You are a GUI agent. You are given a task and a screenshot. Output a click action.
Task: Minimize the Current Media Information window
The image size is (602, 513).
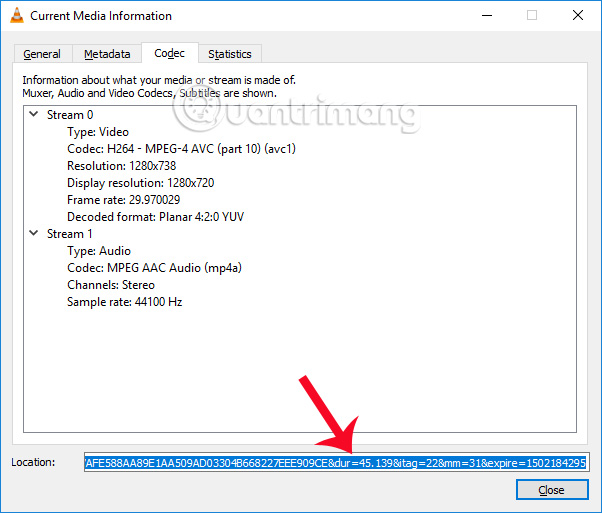[x=487, y=15]
